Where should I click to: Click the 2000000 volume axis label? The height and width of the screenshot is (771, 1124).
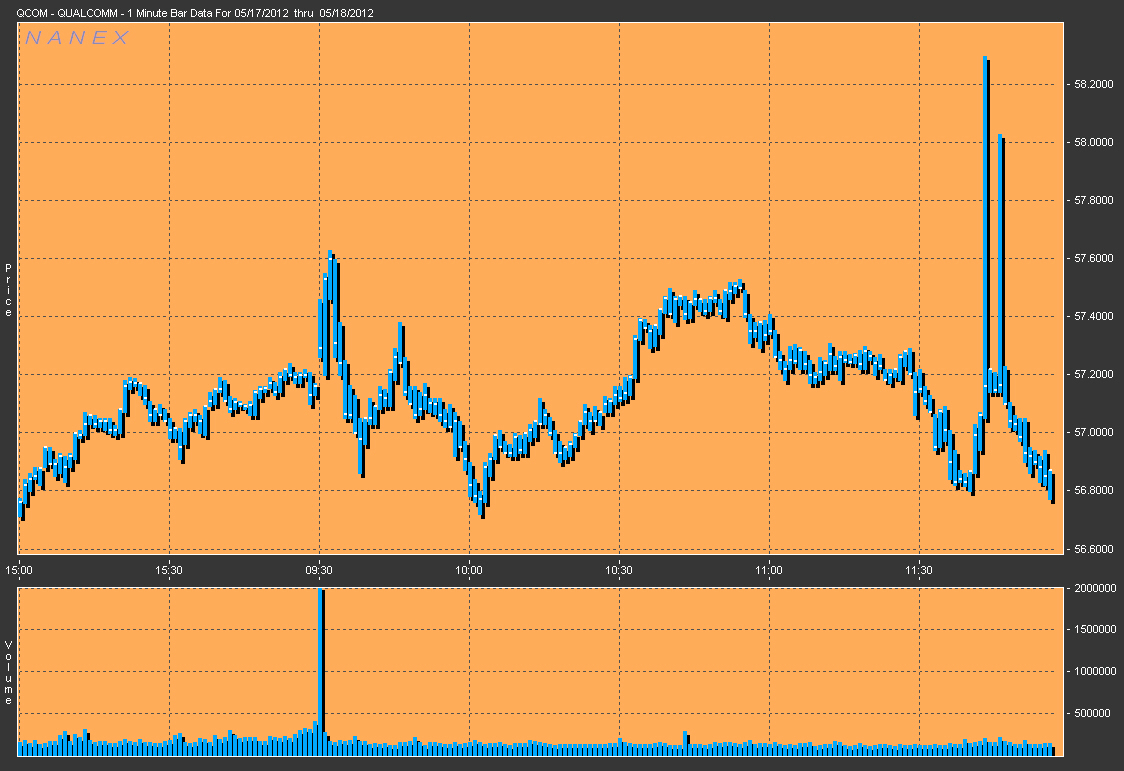1091,589
